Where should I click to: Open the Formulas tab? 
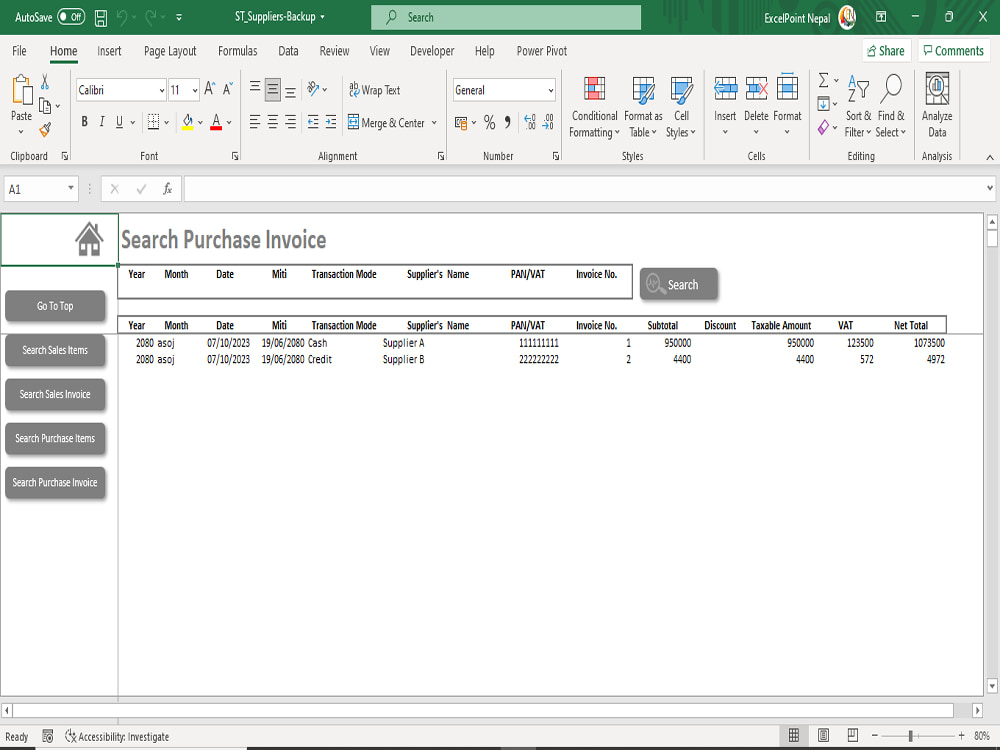coord(237,51)
